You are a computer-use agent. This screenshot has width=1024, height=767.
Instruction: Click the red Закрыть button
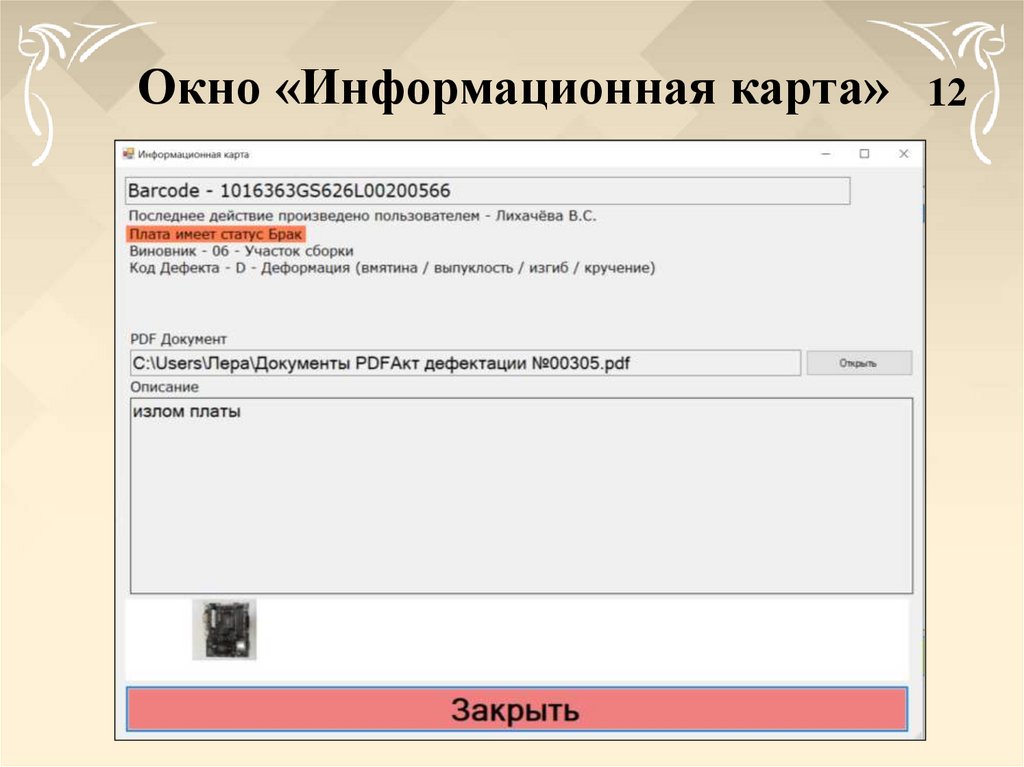(517, 709)
